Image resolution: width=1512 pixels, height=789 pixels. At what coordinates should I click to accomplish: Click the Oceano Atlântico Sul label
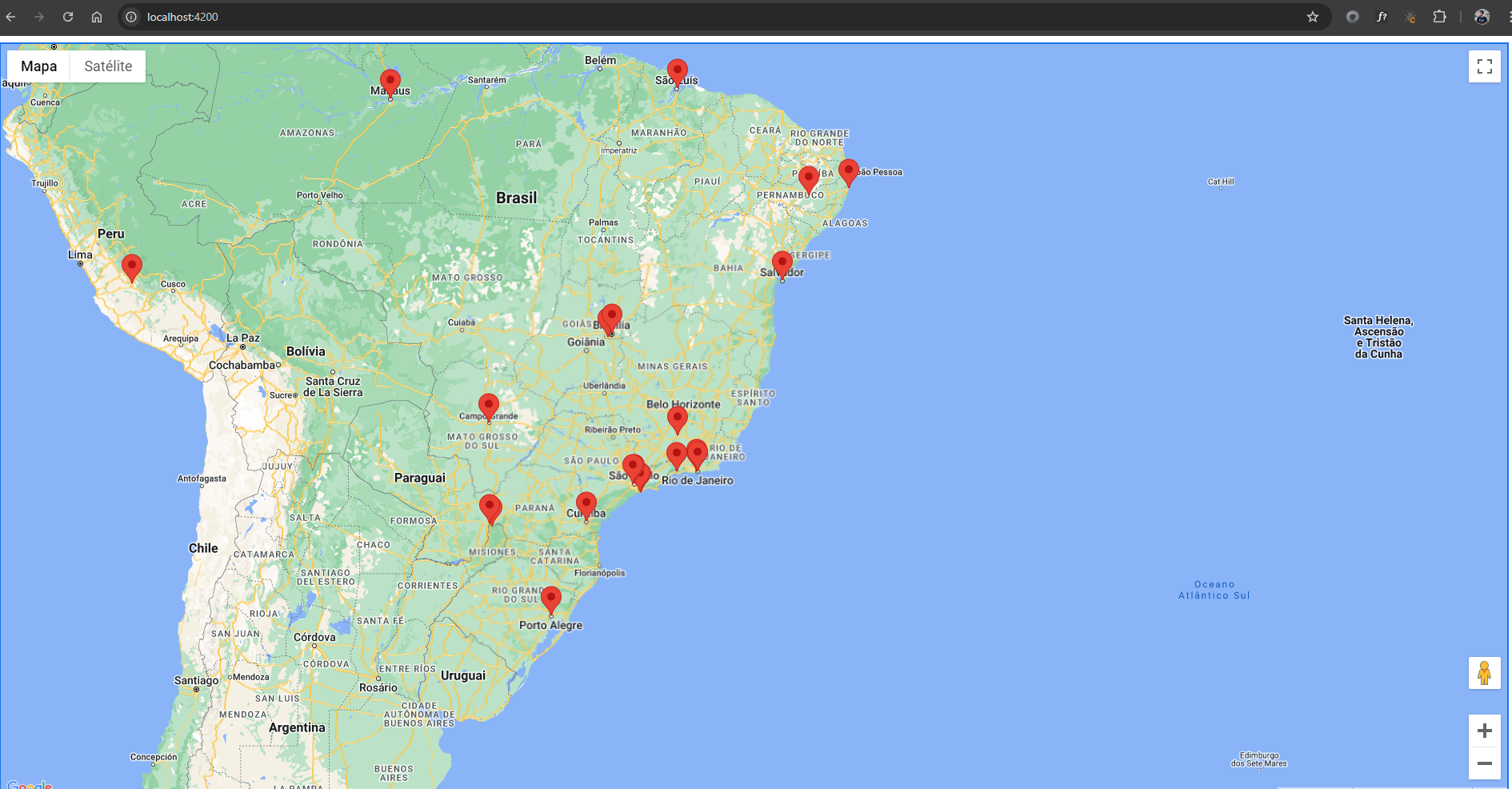tap(1214, 590)
